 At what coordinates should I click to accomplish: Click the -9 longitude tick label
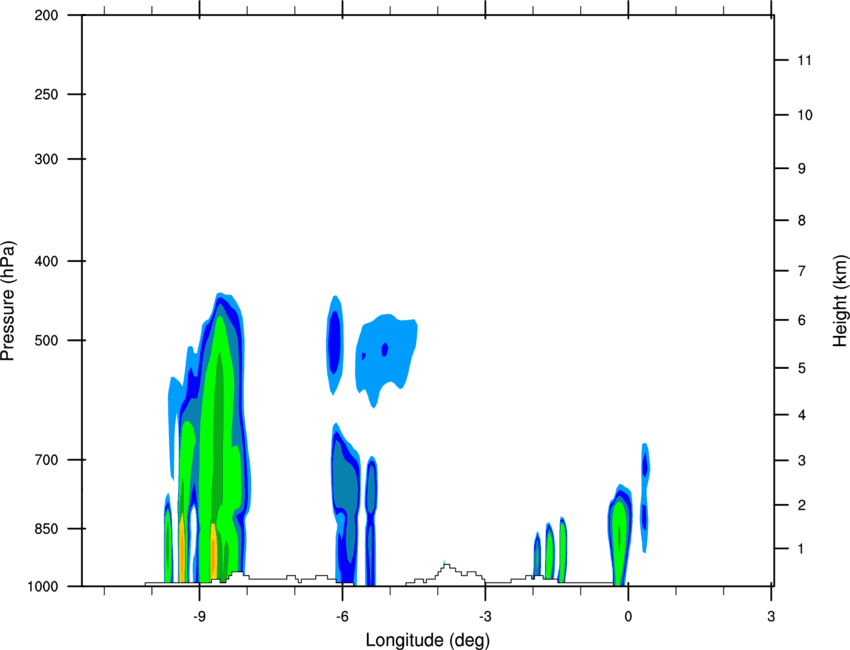click(199, 616)
